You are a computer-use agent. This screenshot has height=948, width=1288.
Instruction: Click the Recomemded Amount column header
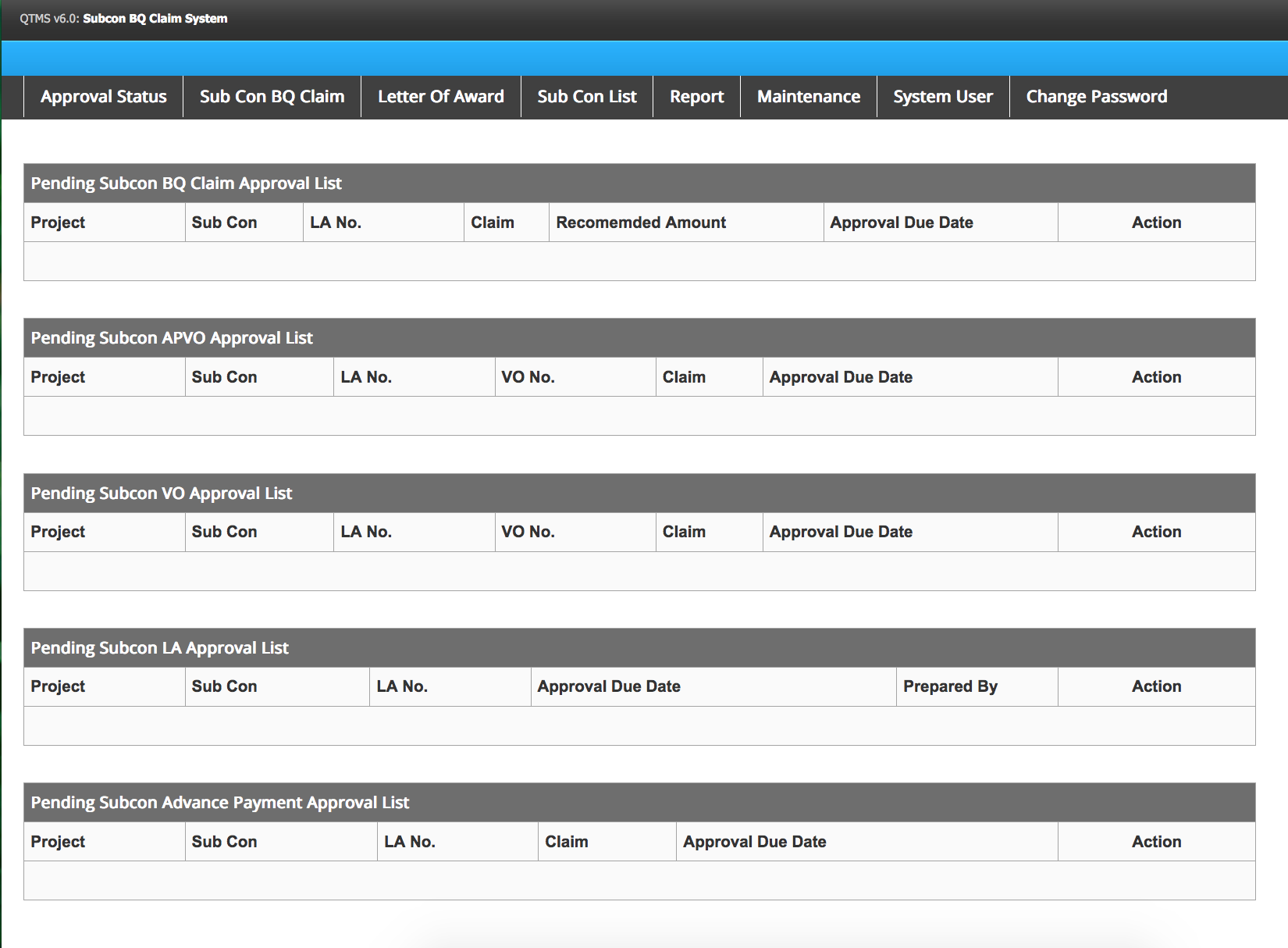(x=641, y=223)
